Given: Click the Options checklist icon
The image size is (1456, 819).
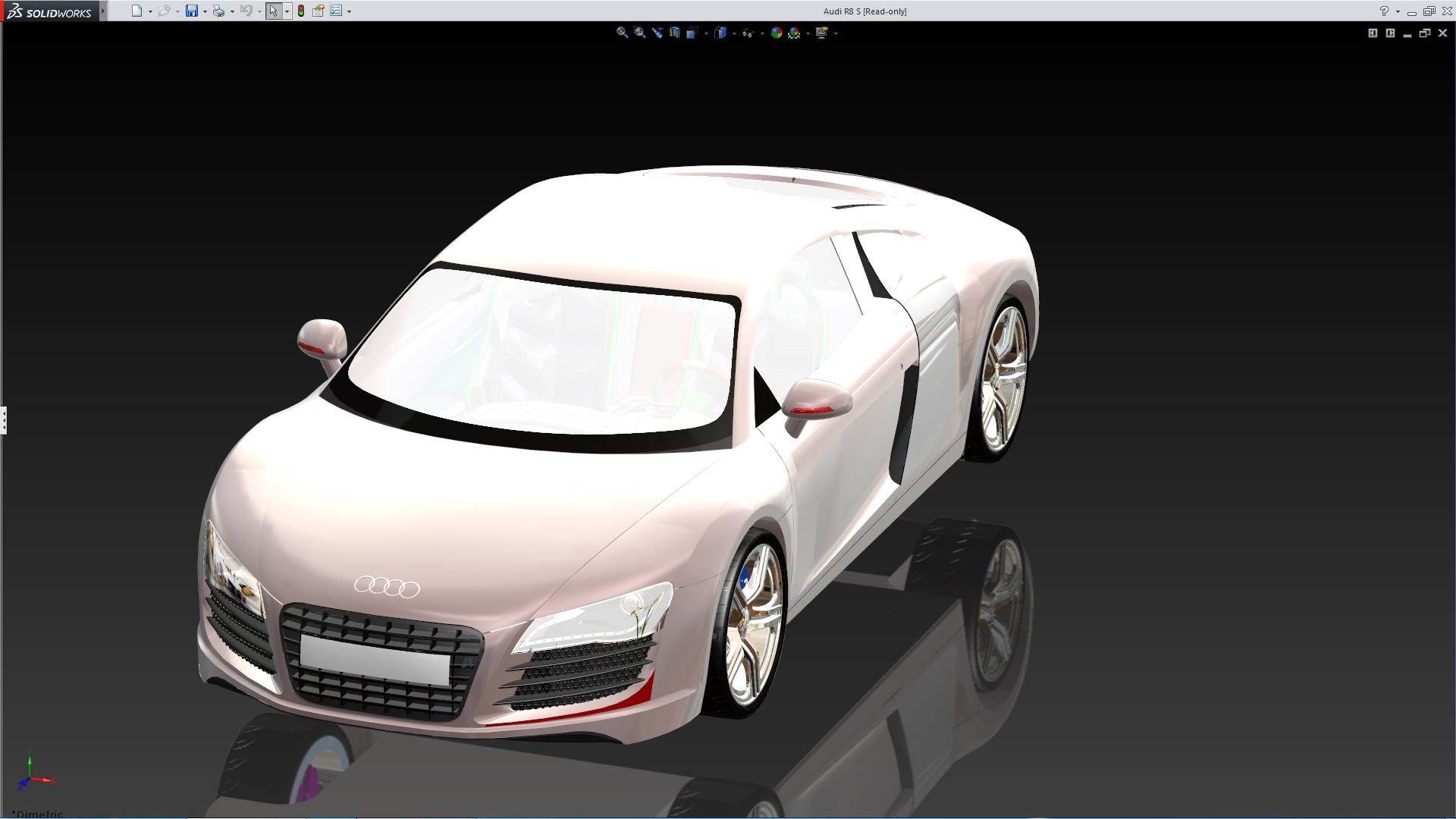Looking at the screenshot, I should (336, 11).
